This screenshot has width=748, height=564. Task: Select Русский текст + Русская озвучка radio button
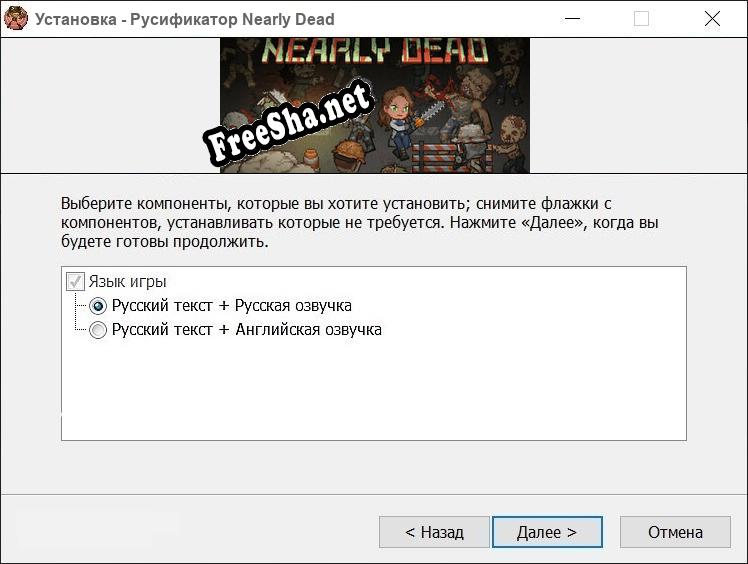click(x=98, y=306)
